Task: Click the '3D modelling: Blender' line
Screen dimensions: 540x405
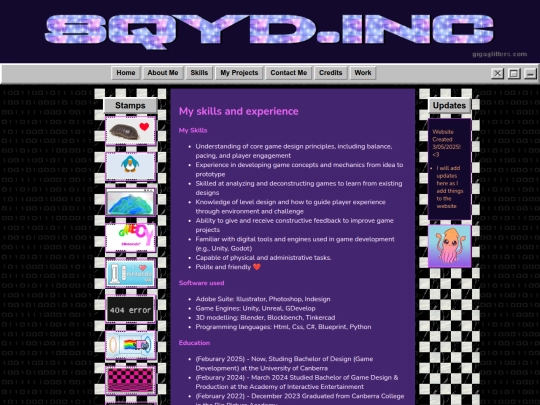Action: tap(265, 318)
